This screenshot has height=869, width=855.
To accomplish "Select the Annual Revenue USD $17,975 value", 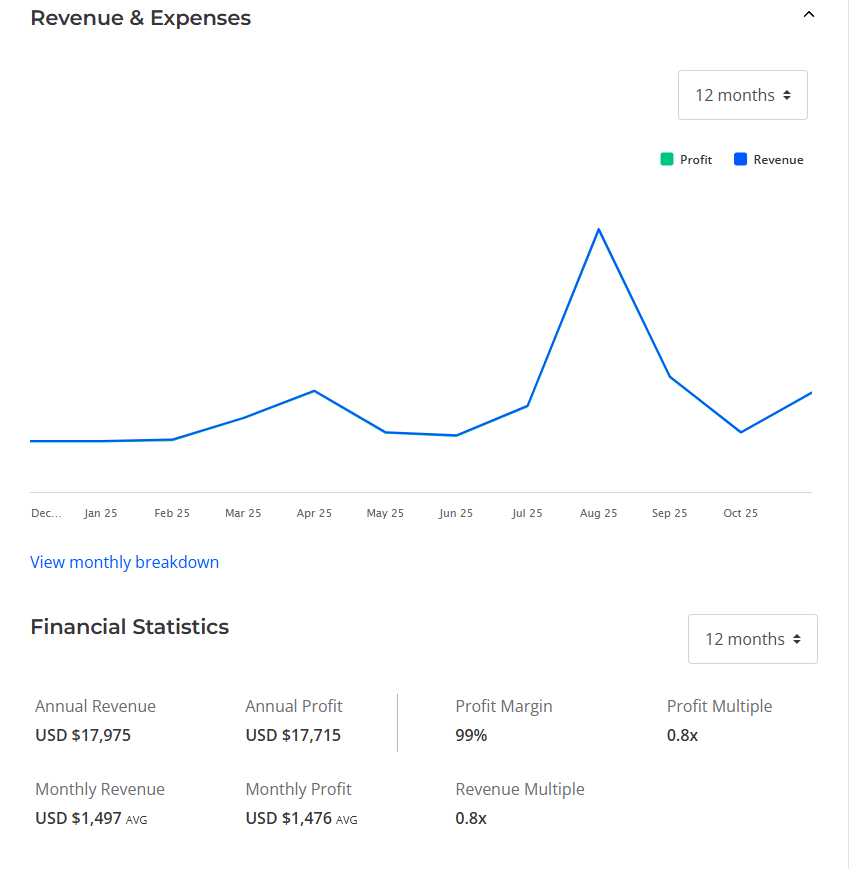I will pos(83,736).
